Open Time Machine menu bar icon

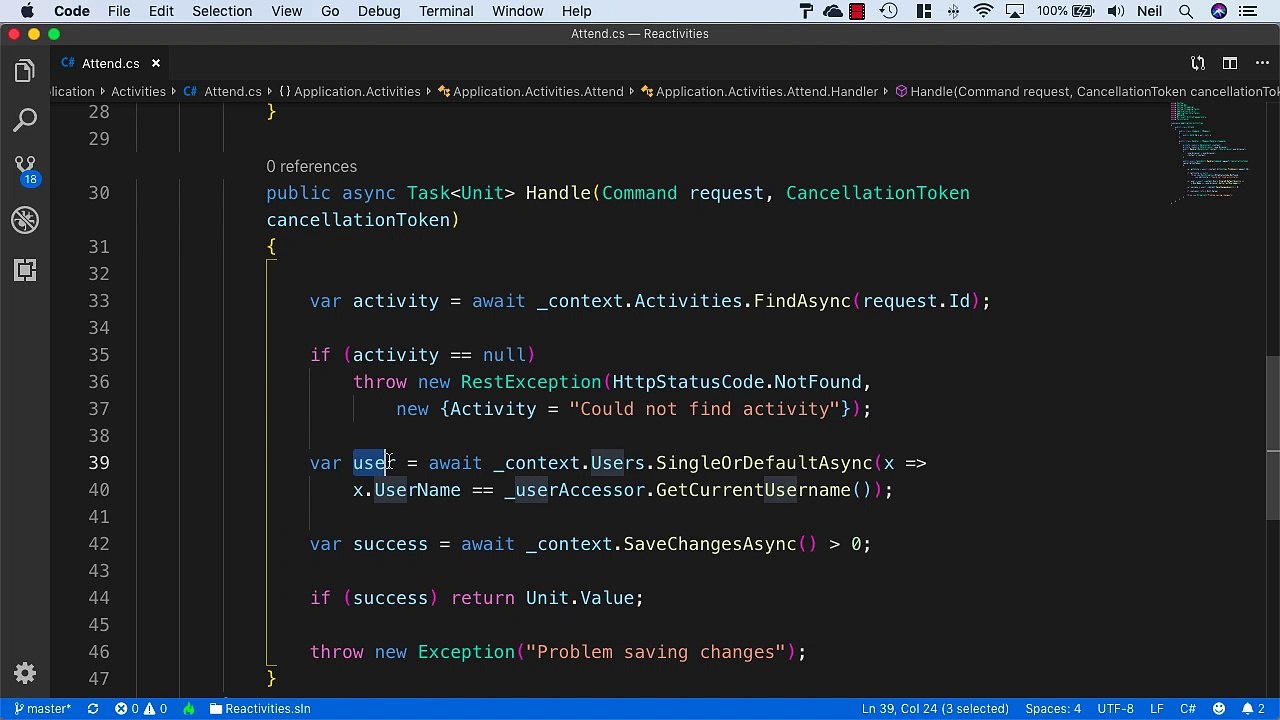889,11
